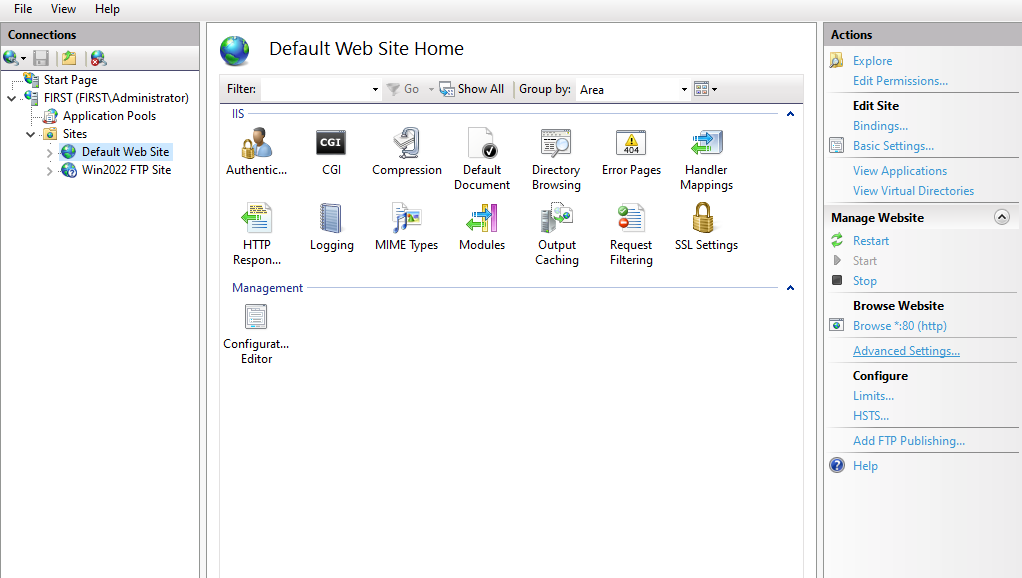The height and width of the screenshot is (578, 1022).
Task: Click the Browse *:80 globe icon
Action: 836,325
